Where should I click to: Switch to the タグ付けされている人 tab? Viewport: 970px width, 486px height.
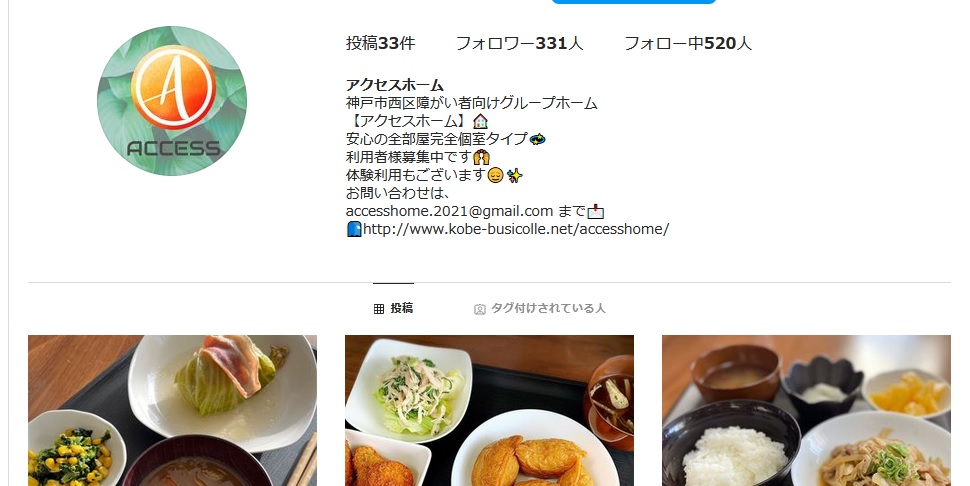tap(539, 308)
